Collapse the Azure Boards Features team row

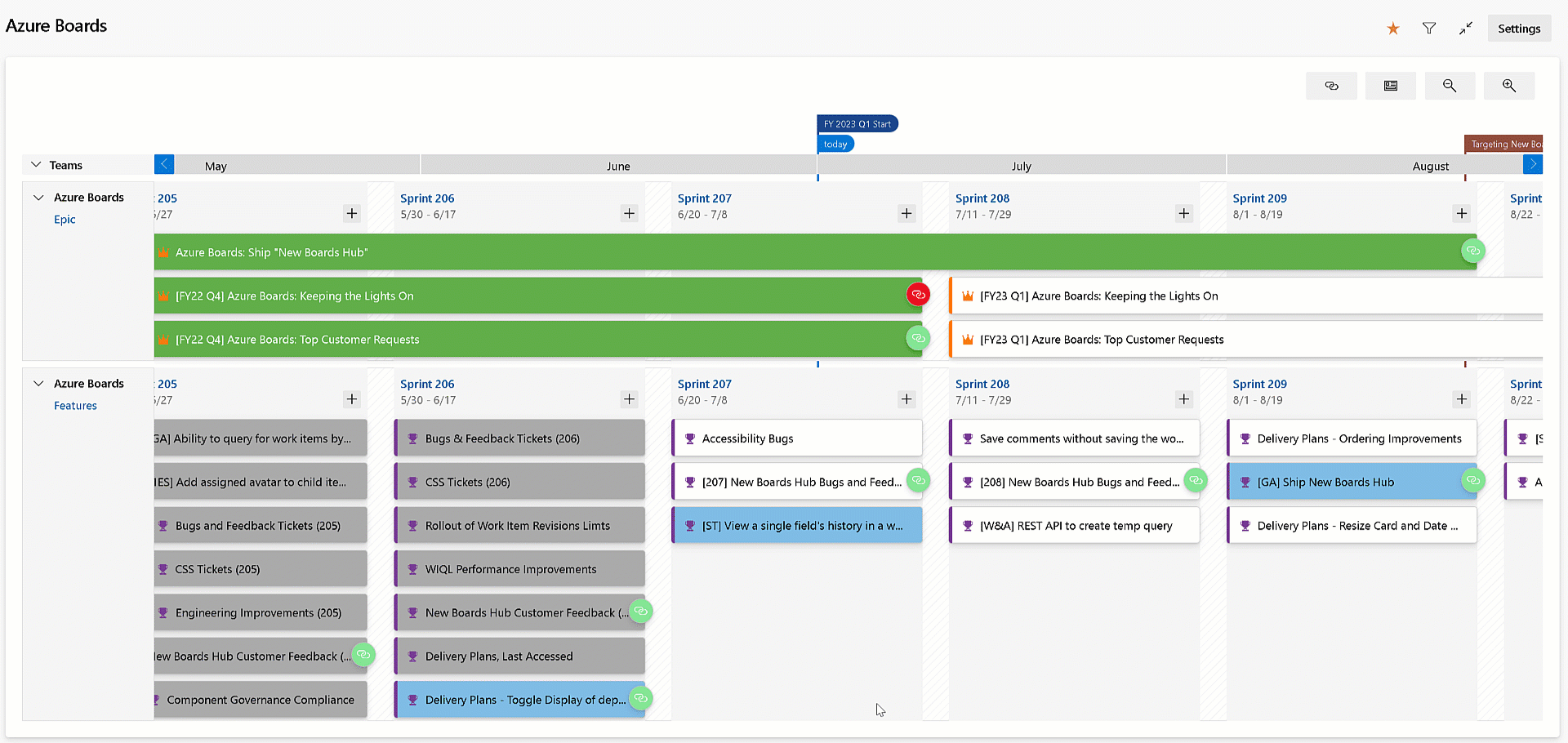coord(38,383)
